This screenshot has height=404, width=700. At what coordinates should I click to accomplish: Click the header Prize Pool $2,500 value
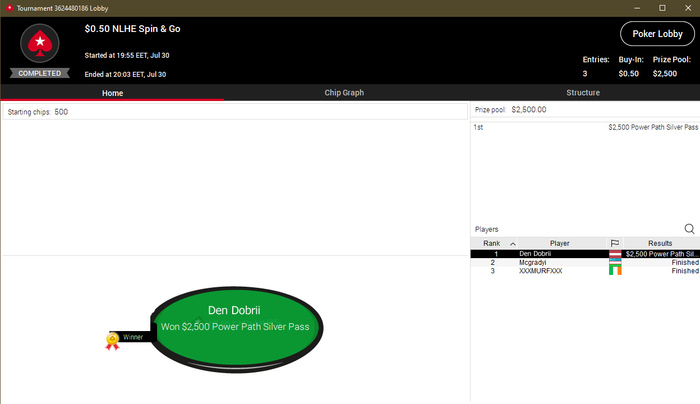tap(665, 74)
